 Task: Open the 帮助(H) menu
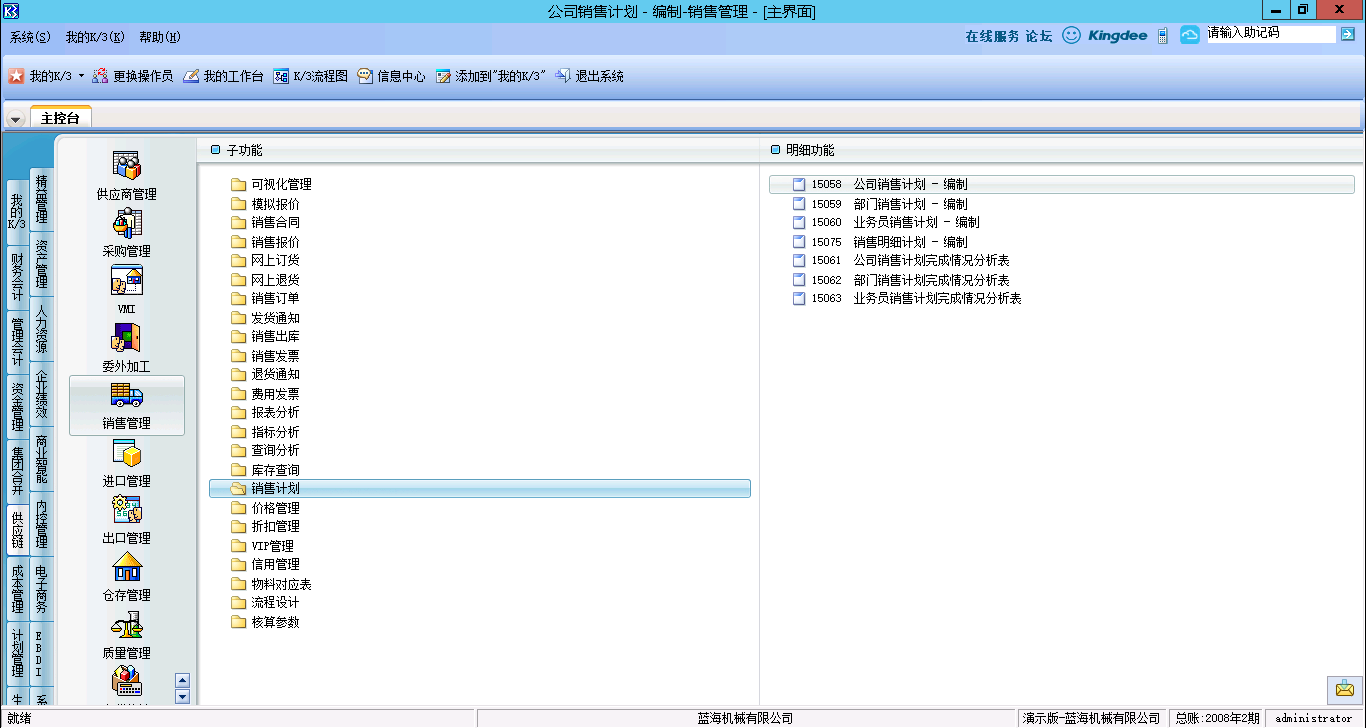[x=160, y=37]
